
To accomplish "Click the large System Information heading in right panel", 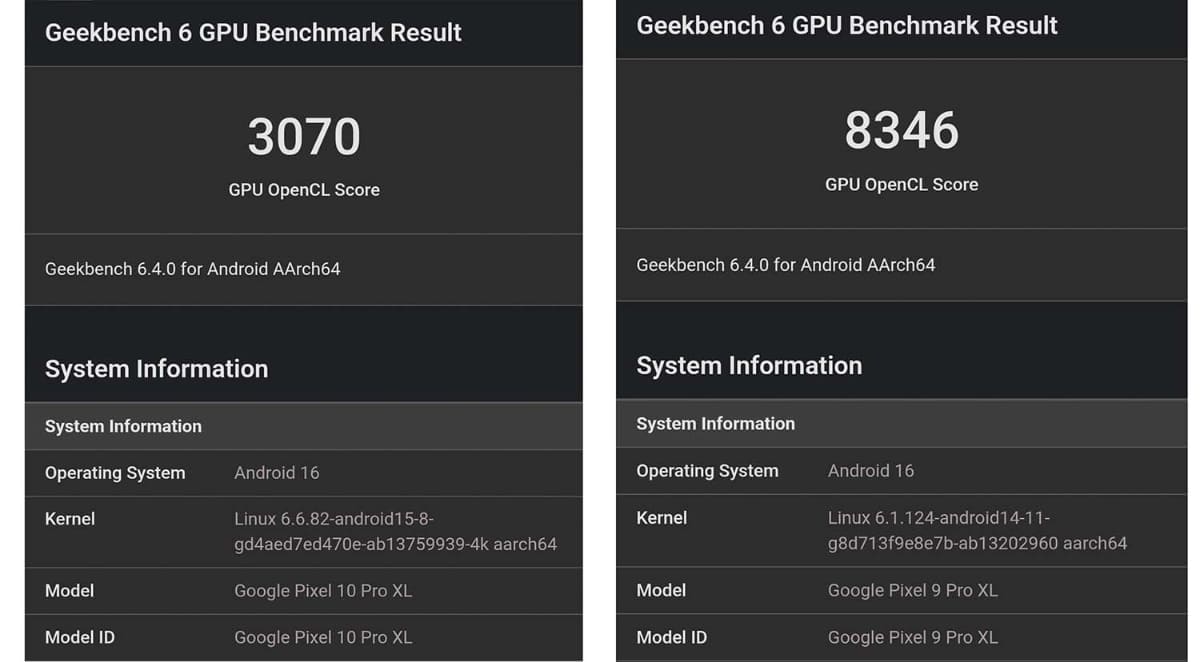I will click(749, 366).
